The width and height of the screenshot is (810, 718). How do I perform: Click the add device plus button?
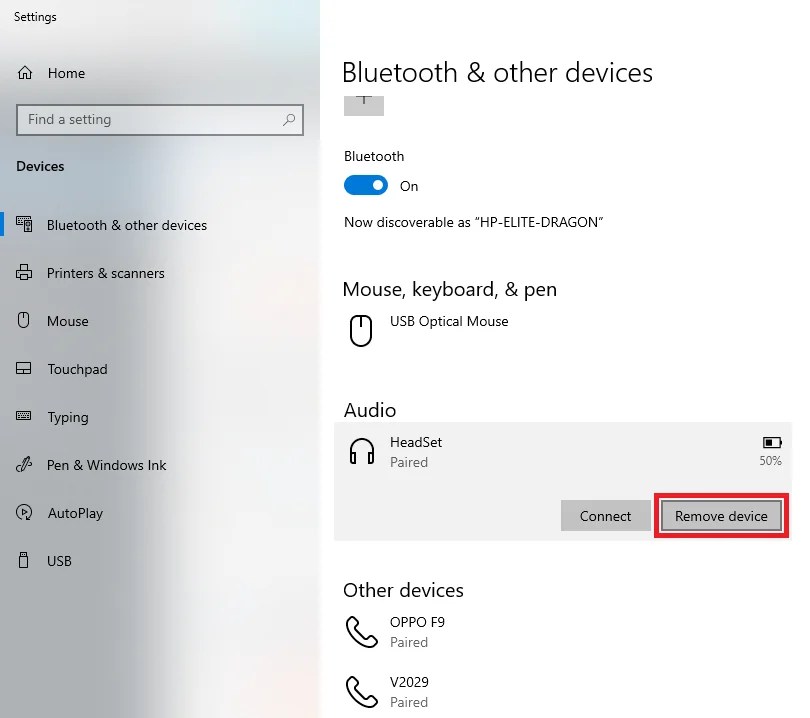(363, 104)
